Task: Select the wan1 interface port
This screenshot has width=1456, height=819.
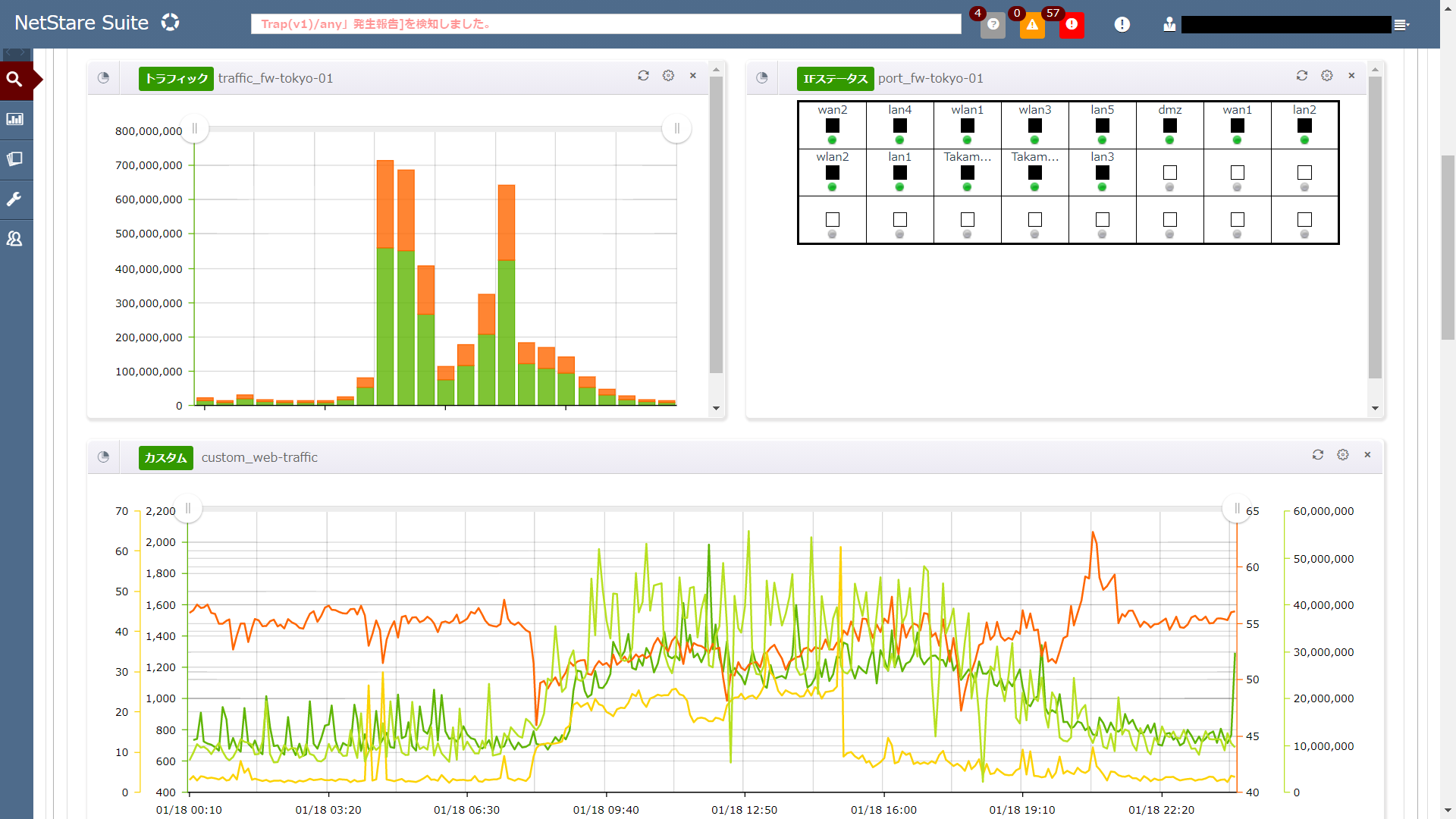Action: (1238, 125)
